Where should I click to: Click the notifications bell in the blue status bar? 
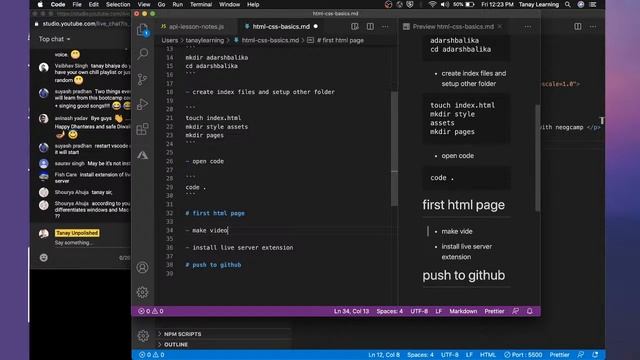coord(596,355)
